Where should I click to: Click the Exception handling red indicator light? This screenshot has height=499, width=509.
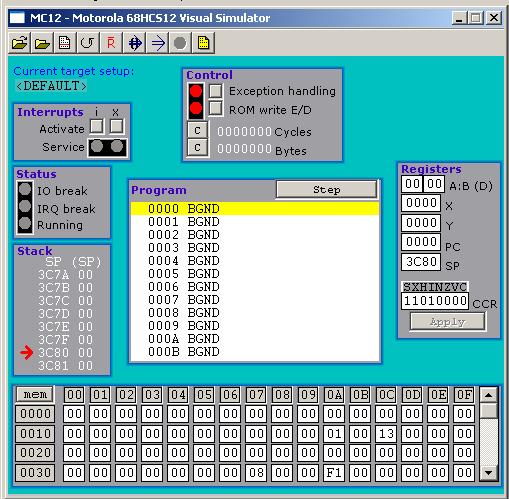196,91
